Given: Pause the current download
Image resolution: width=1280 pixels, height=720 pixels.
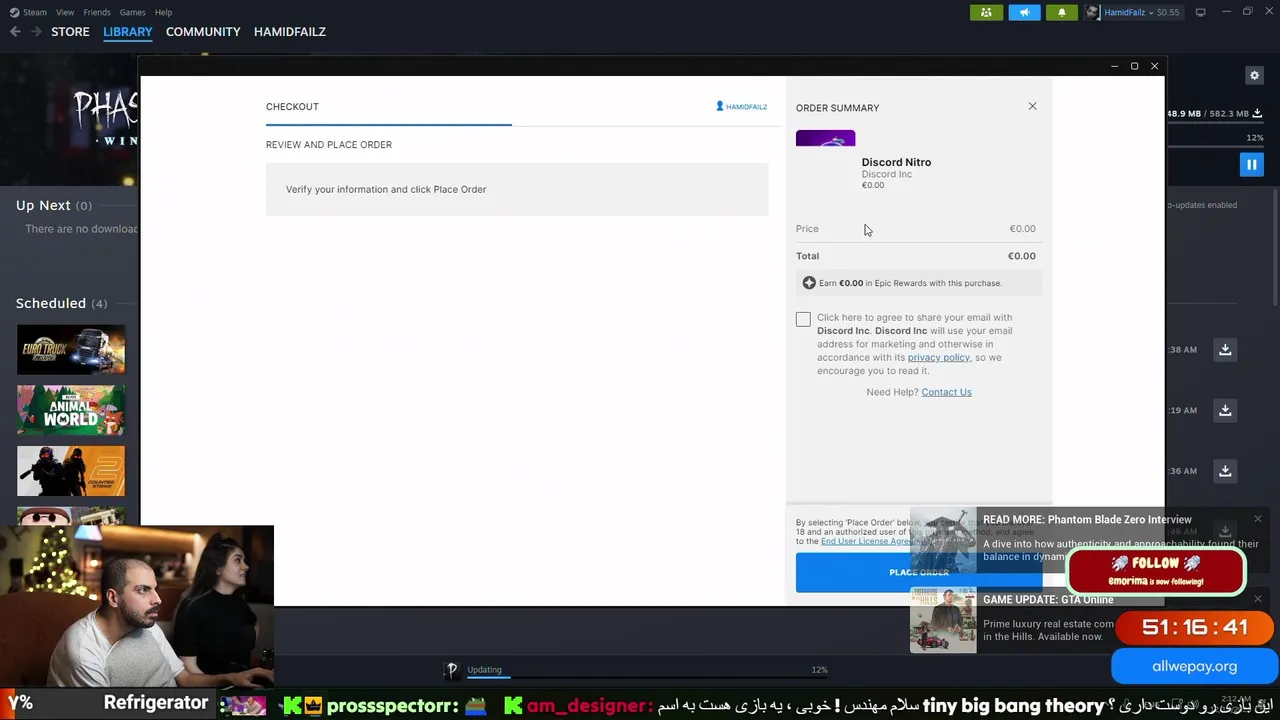Looking at the screenshot, I should point(1251,165).
